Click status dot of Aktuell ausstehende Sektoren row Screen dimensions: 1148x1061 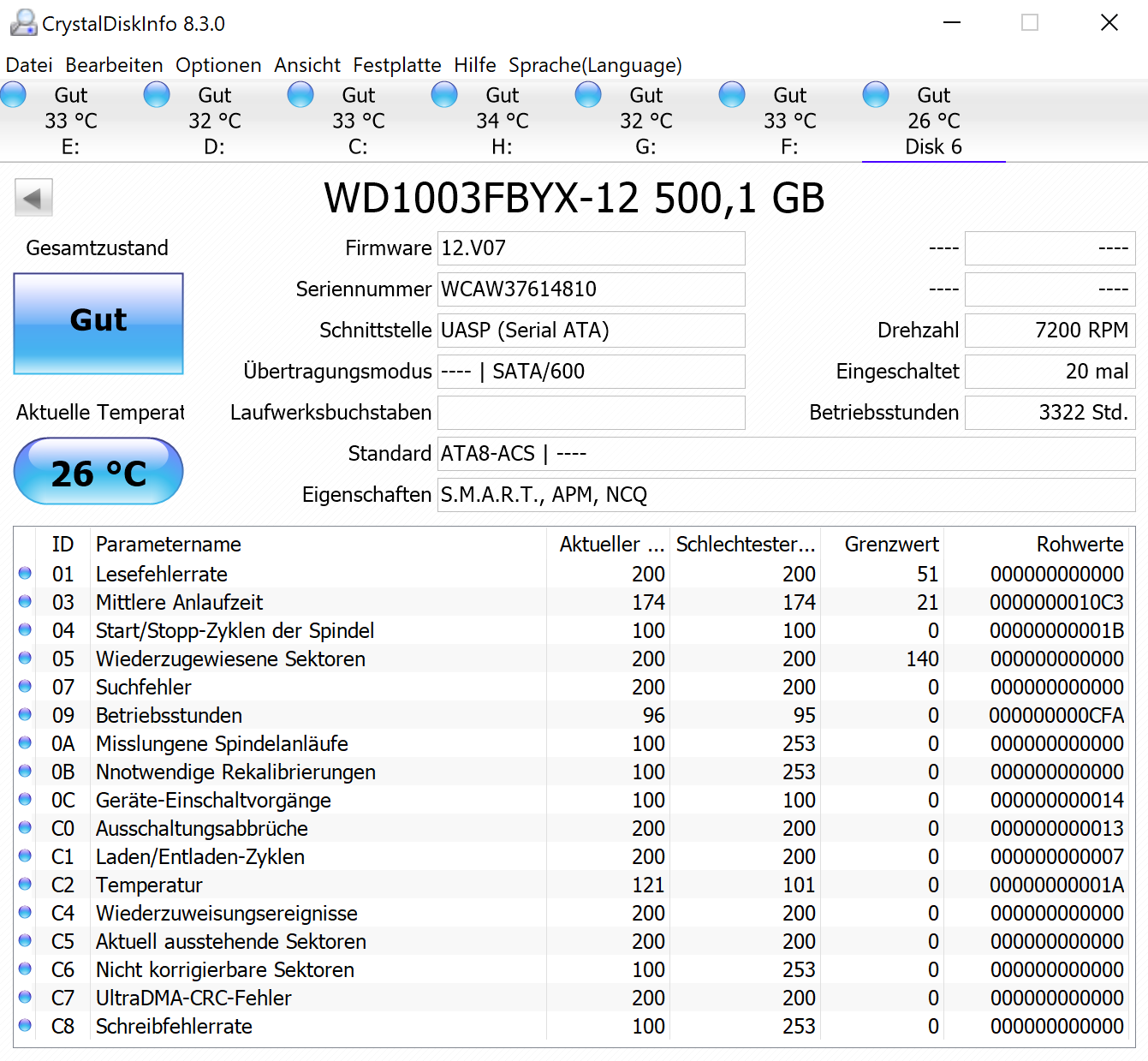[25, 940]
